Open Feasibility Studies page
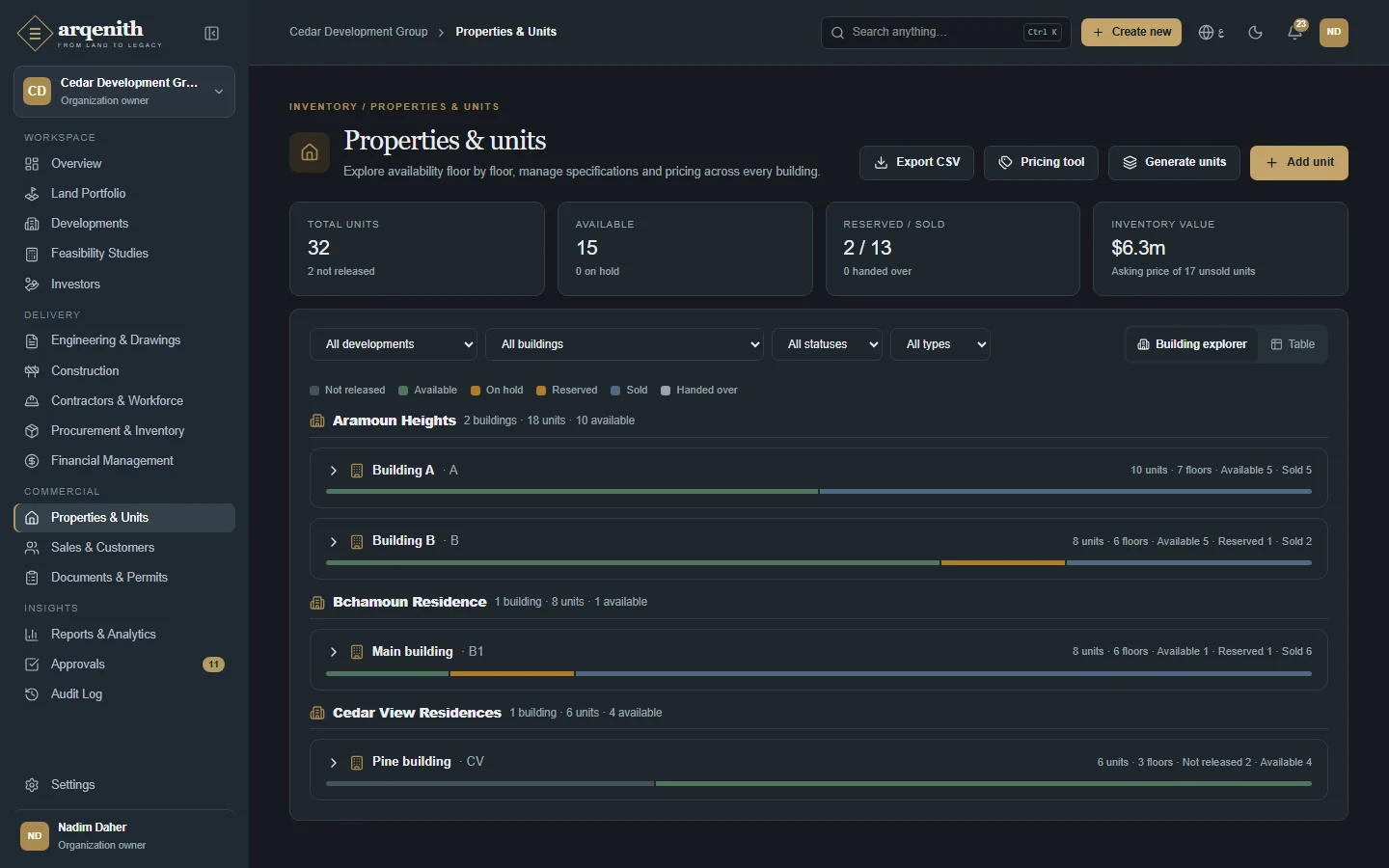Image resolution: width=1389 pixels, height=868 pixels. (124, 254)
